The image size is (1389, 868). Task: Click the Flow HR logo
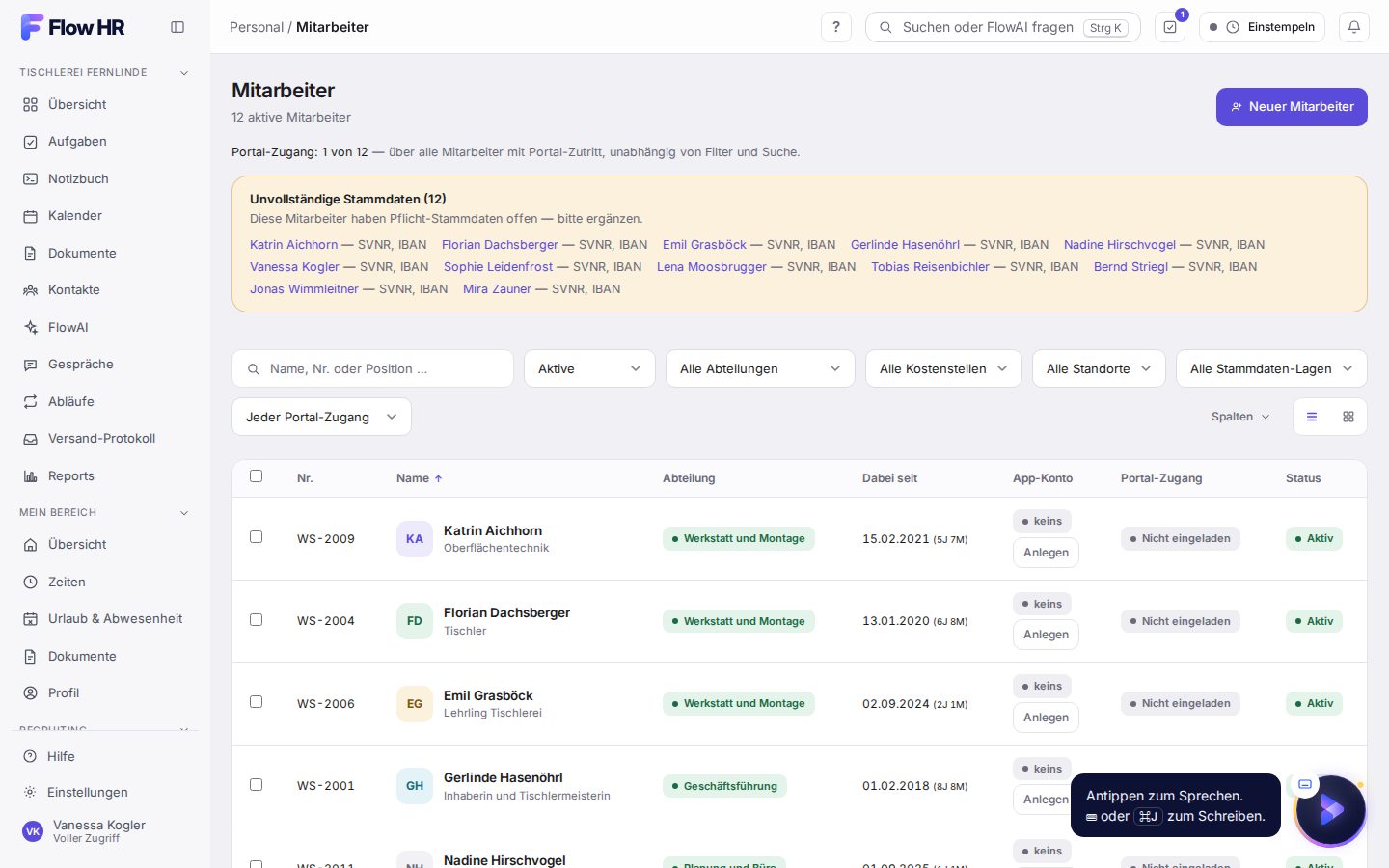[x=73, y=27]
